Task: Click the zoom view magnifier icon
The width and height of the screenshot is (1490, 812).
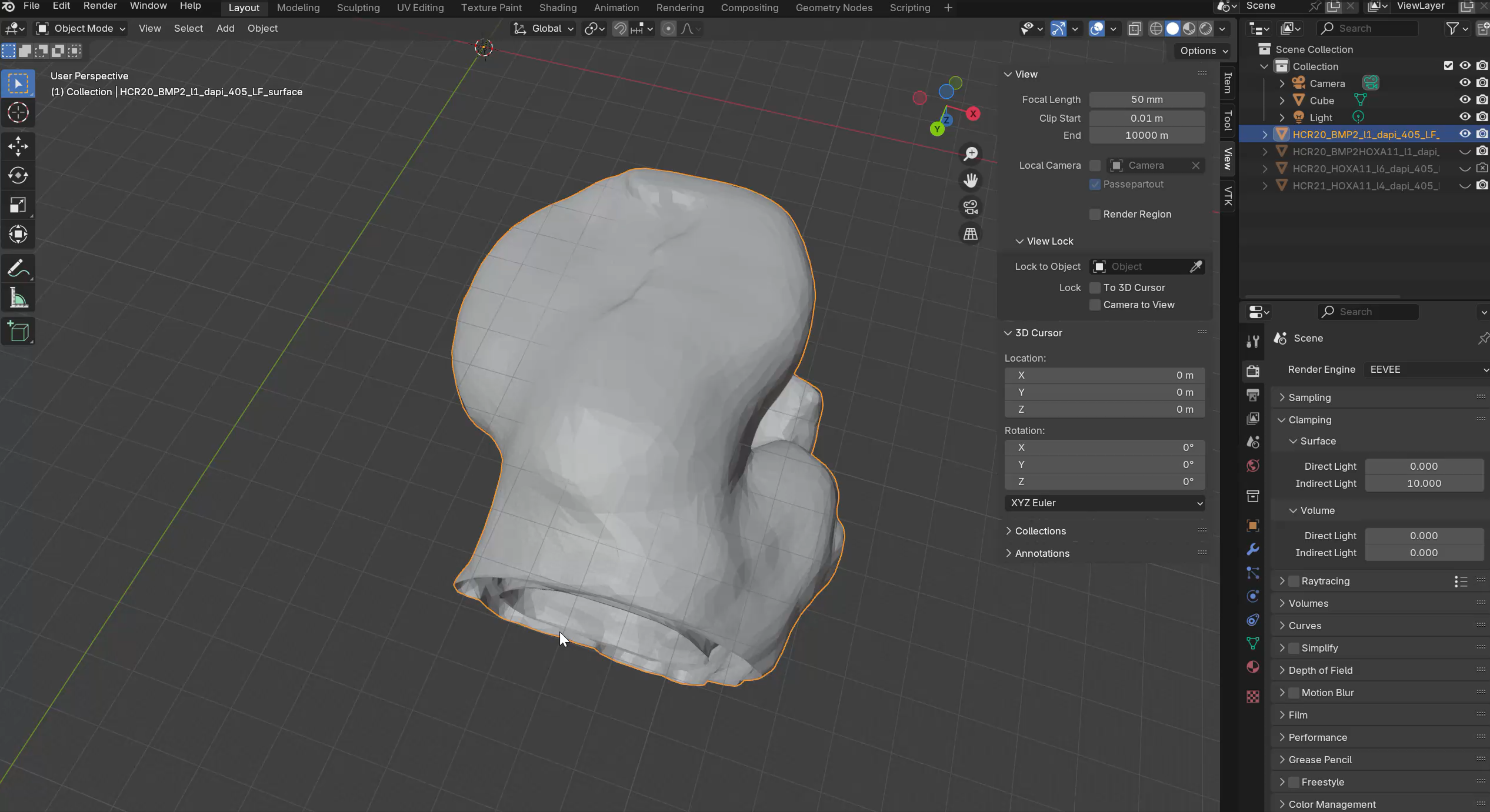Action: click(971, 153)
